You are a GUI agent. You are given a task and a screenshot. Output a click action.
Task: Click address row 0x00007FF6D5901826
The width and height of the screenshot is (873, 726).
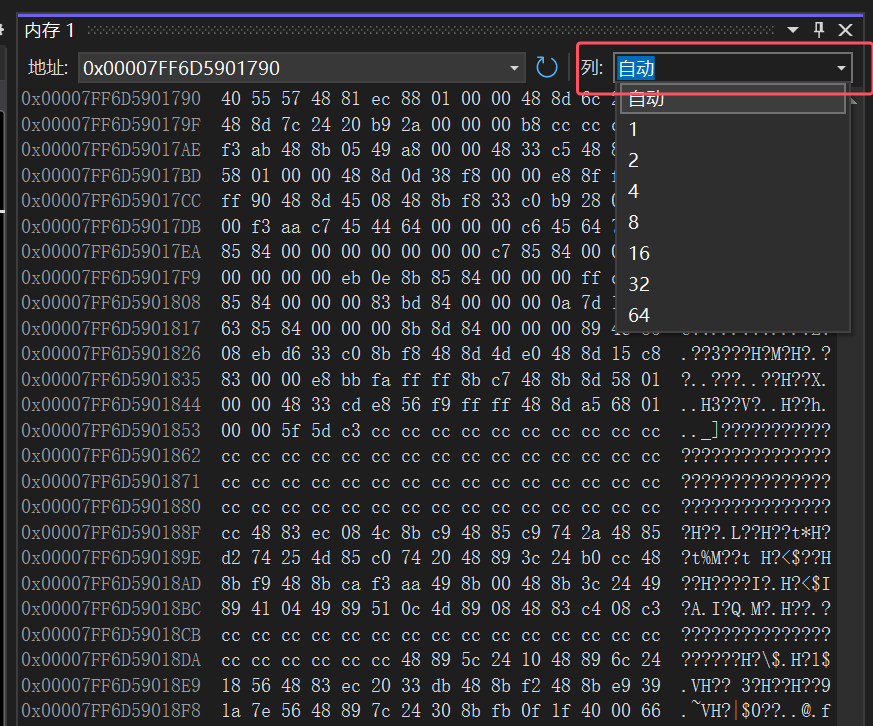111,354
